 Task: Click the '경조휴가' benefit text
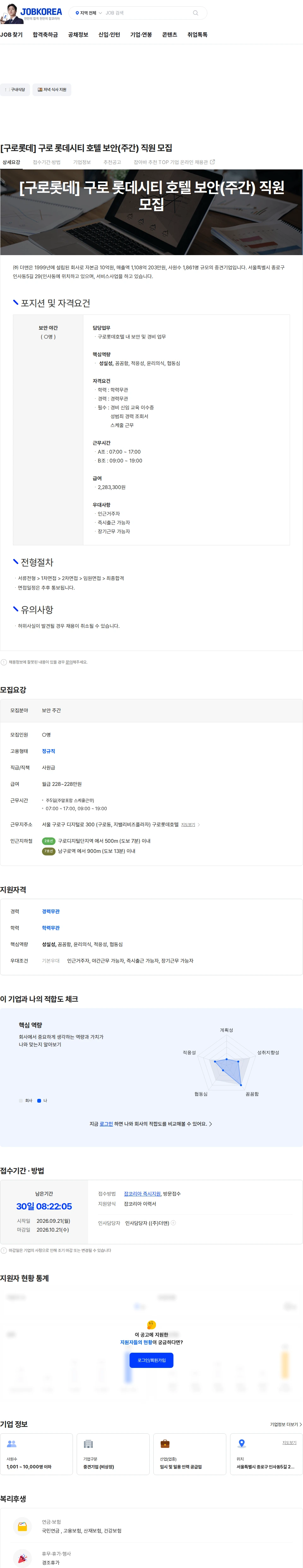pyautogui.click(x=50, y=1563)
